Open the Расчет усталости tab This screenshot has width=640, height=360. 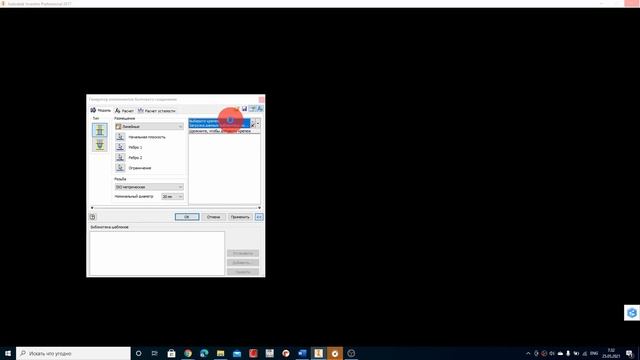[x=157, y=111]
